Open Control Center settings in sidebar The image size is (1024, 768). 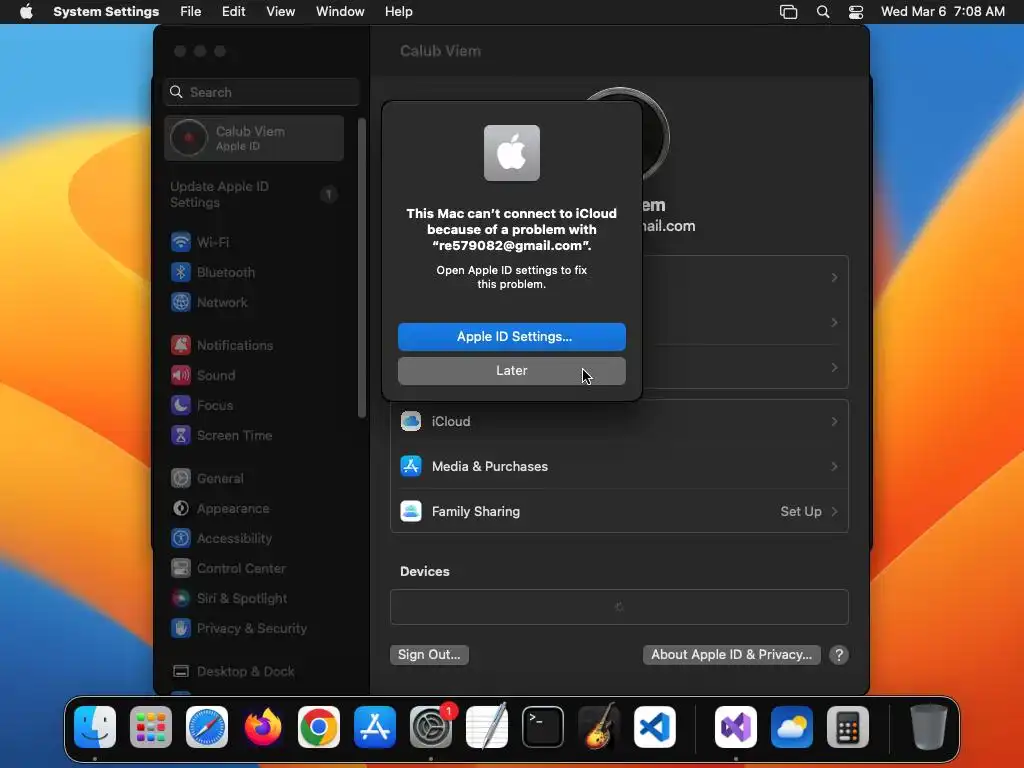[x=254, y=568]
